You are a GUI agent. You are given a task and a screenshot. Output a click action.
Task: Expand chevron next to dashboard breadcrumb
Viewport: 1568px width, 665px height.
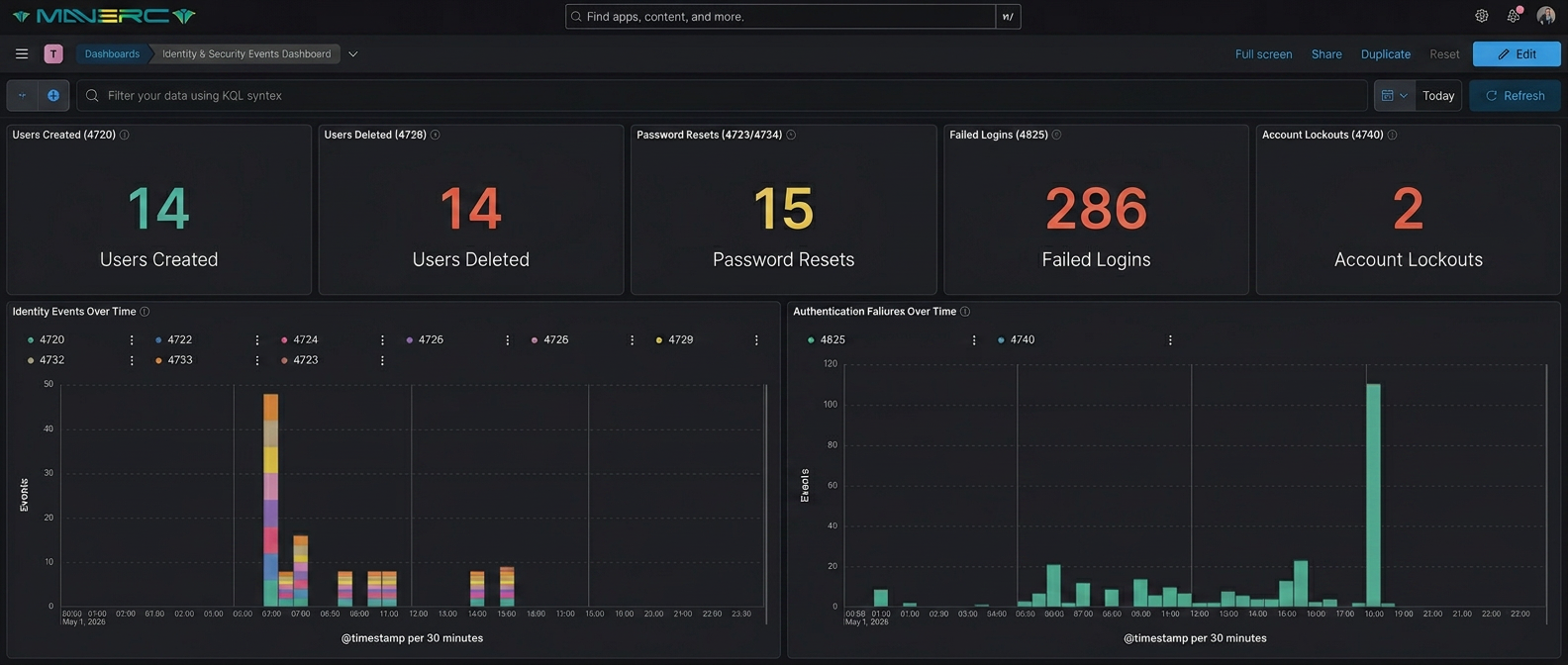pos(353,54)
